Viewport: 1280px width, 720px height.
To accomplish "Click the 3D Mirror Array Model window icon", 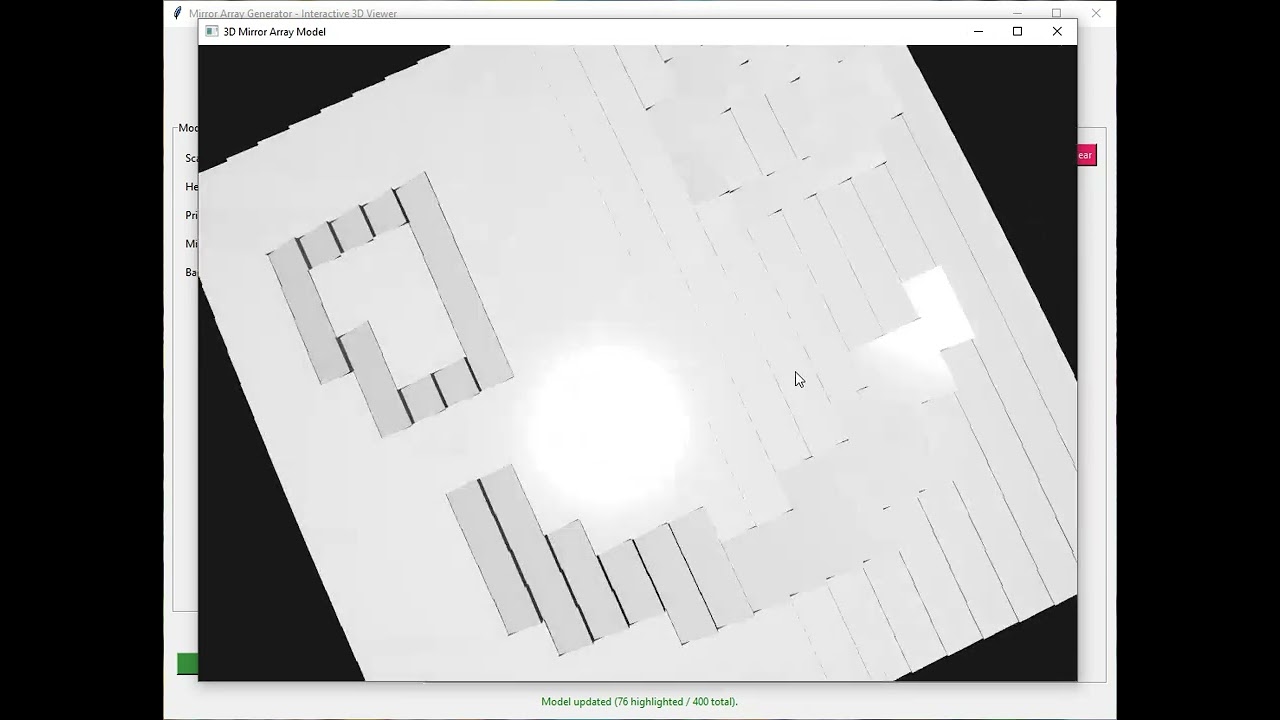I will (x=211, y=31).
